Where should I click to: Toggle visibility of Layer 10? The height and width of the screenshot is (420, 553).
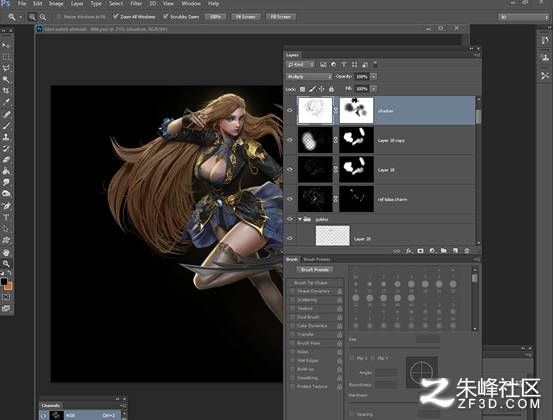(290, 169)
